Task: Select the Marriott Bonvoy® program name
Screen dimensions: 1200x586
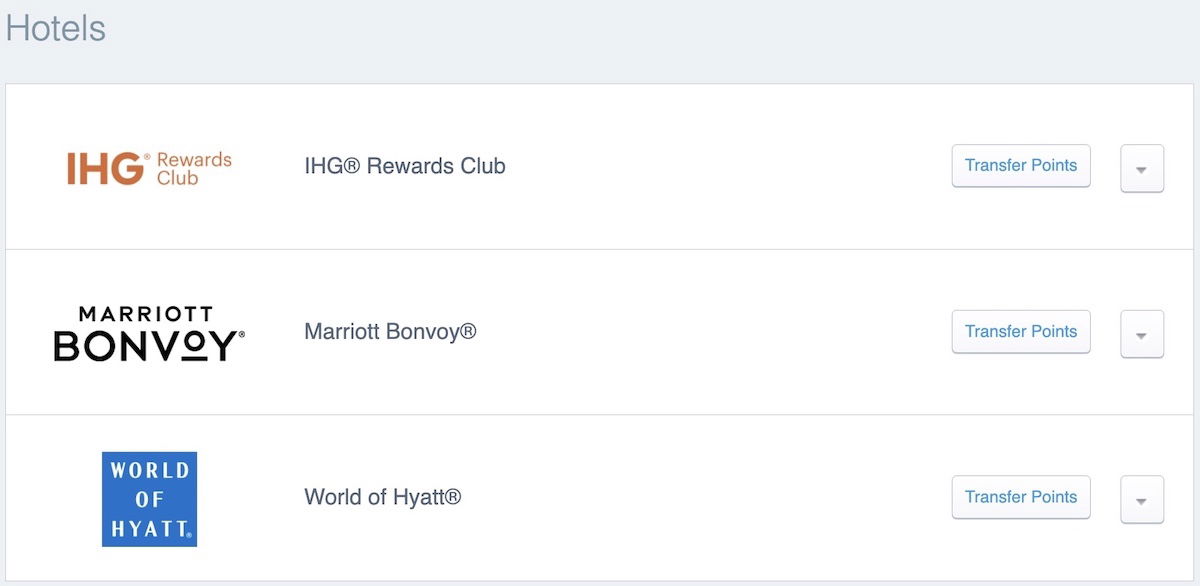Action: coord(390,331)
